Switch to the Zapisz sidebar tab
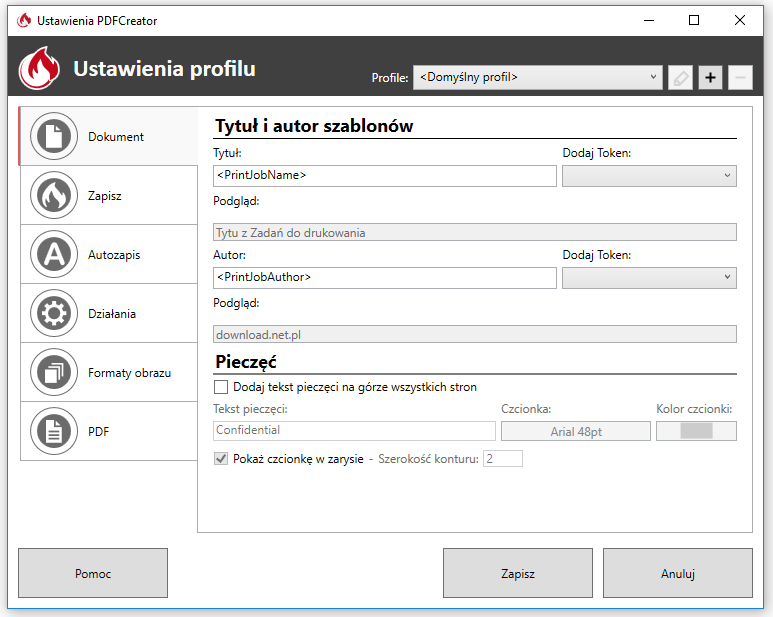Viewport: 773px width, 617px height. (x=108, y=196)
